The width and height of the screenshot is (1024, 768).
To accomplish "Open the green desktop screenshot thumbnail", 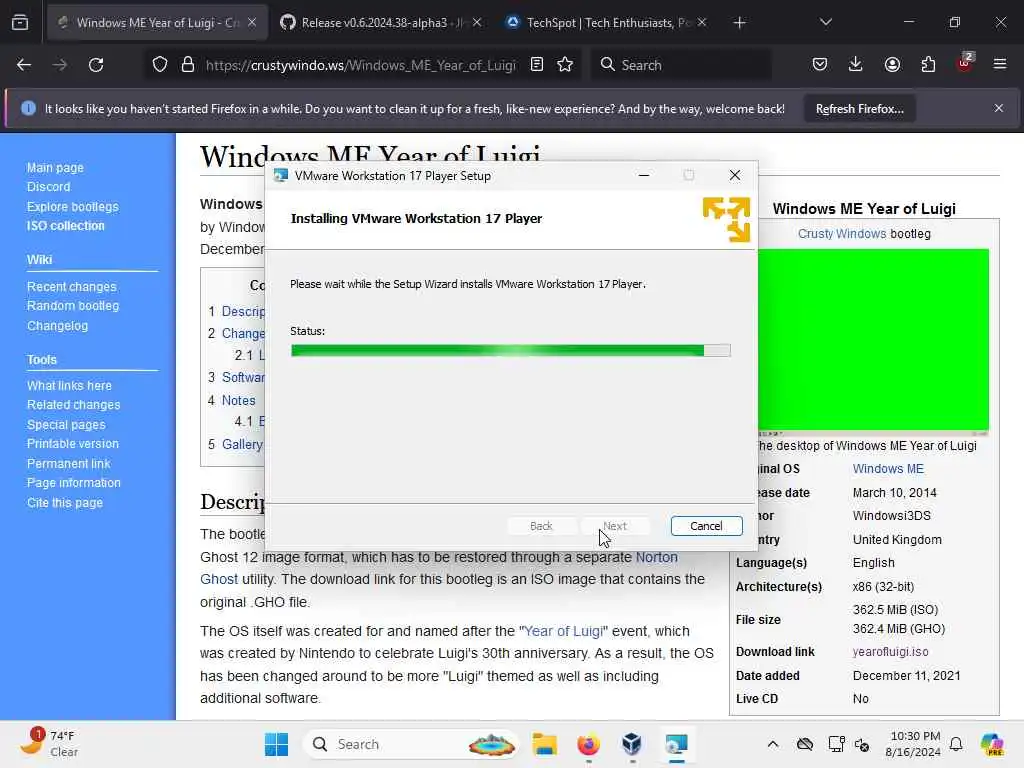I will click(873, 341).
